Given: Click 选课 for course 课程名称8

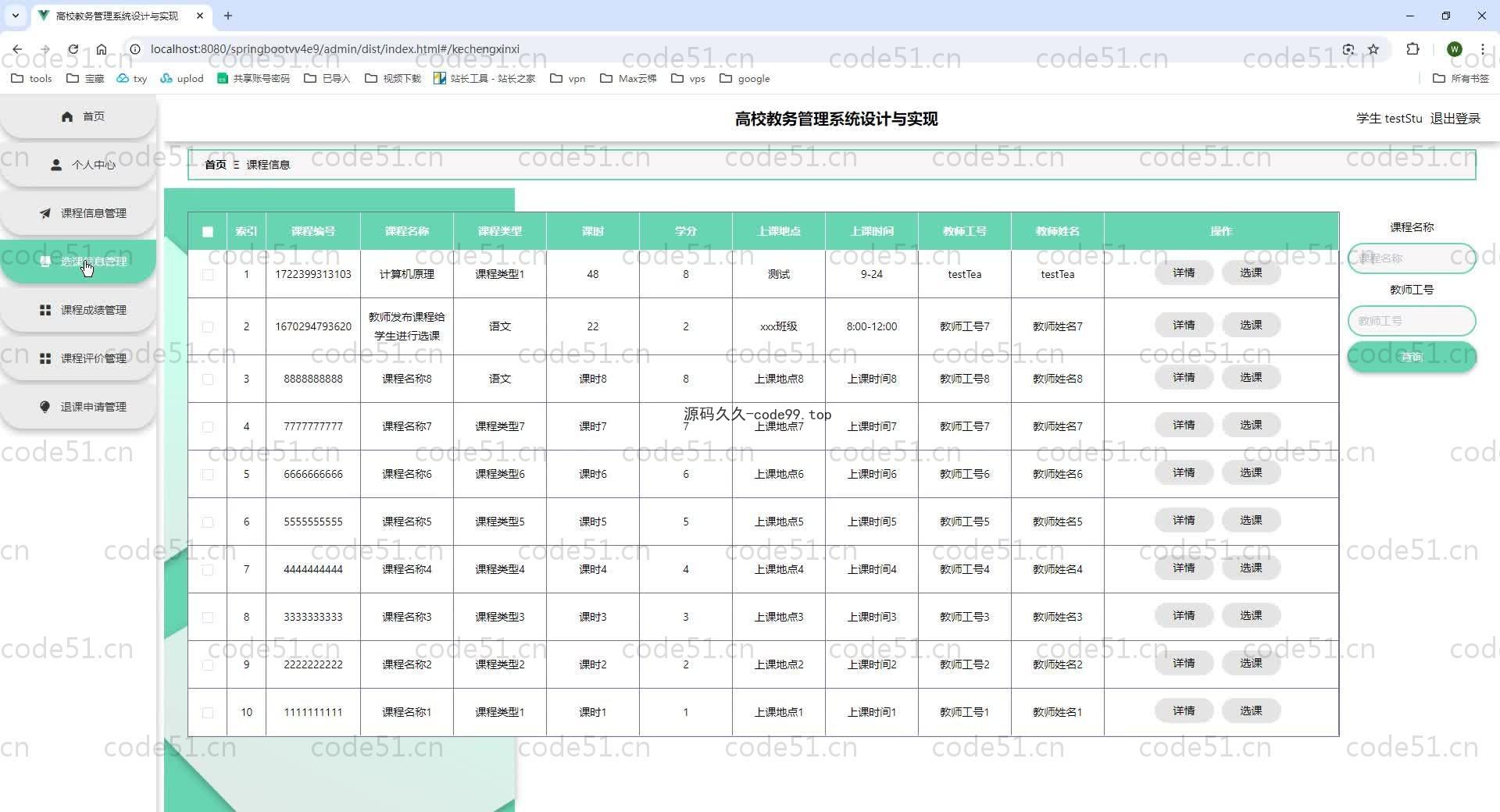Looking at the screenshot, I should tap(1251, 377).
